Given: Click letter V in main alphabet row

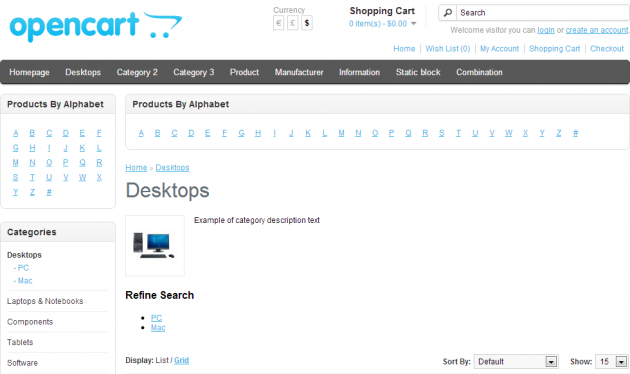Looking at the screenshot, I should pos(492,133).
